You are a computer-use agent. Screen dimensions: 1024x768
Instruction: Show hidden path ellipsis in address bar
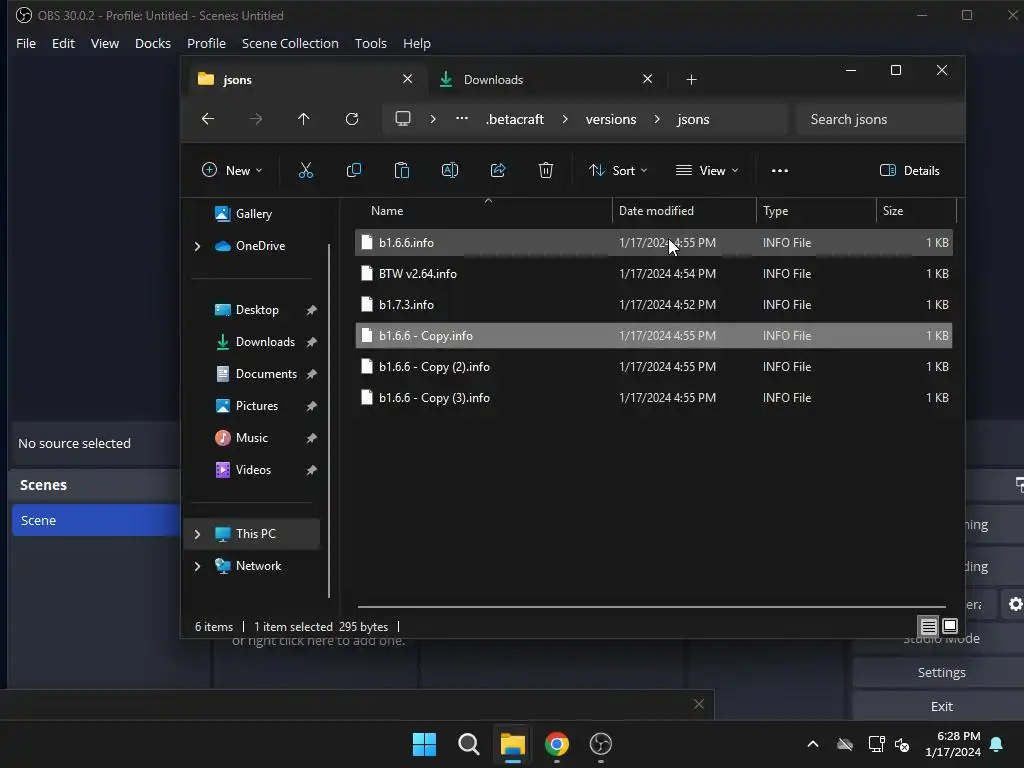click(462, 119)
